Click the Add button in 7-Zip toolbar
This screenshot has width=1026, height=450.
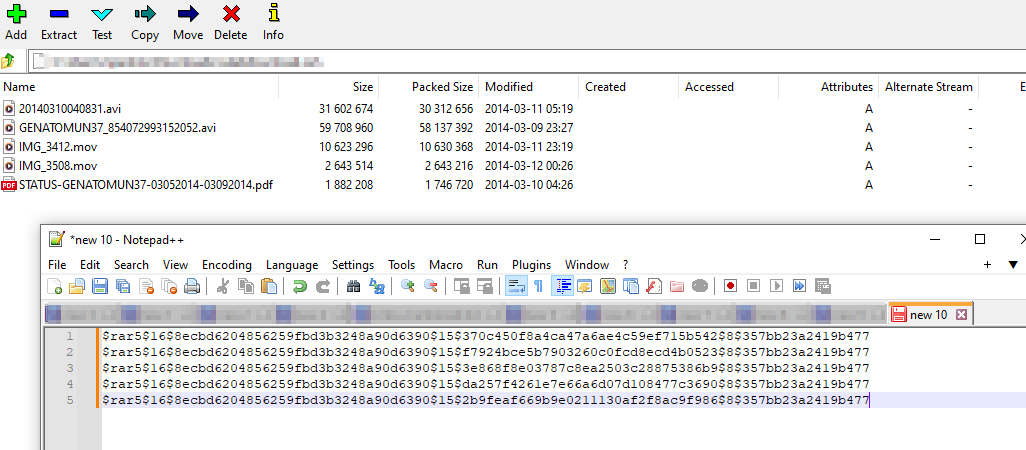16,22
